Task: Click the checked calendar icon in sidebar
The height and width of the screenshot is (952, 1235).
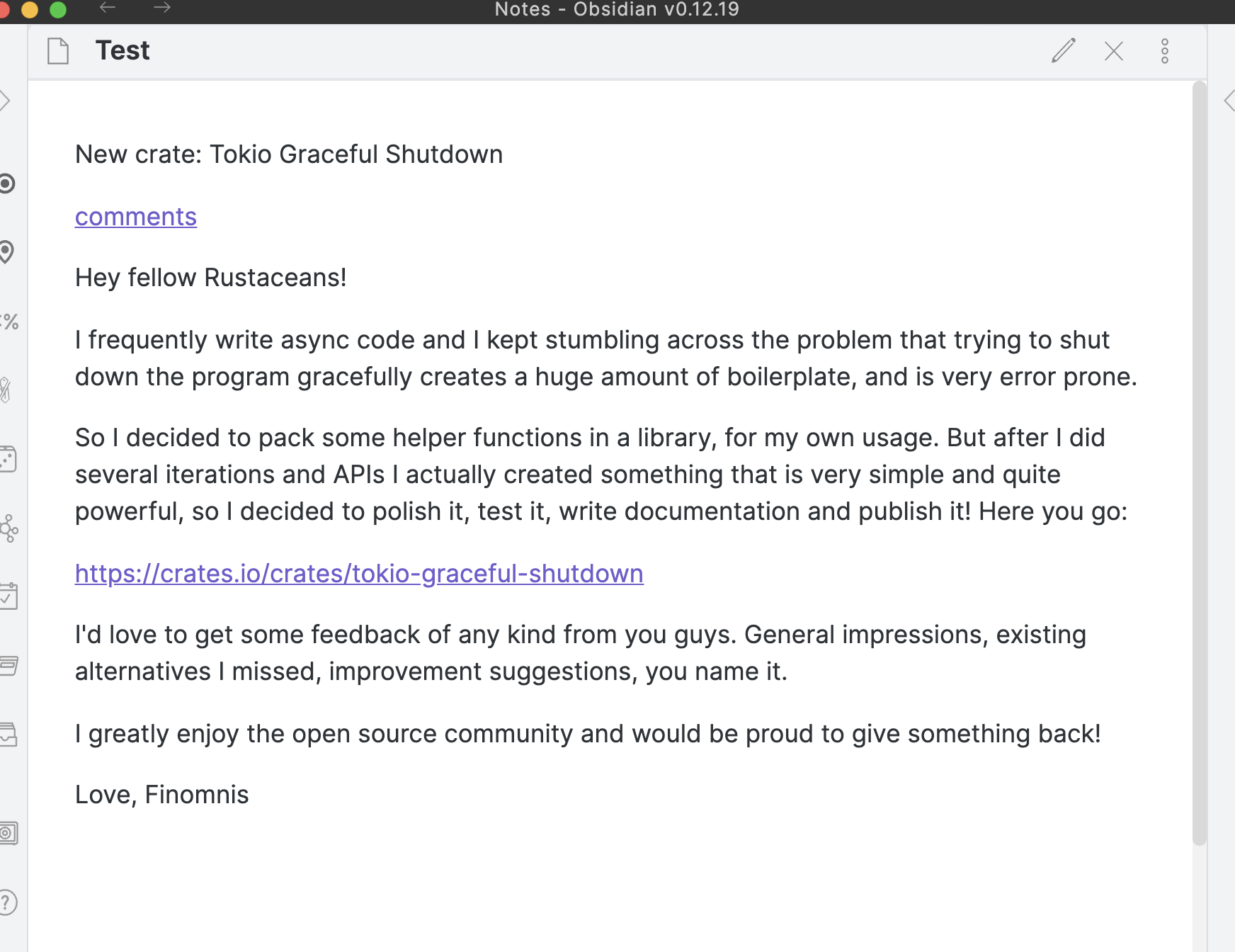Action: click(8, 596)
